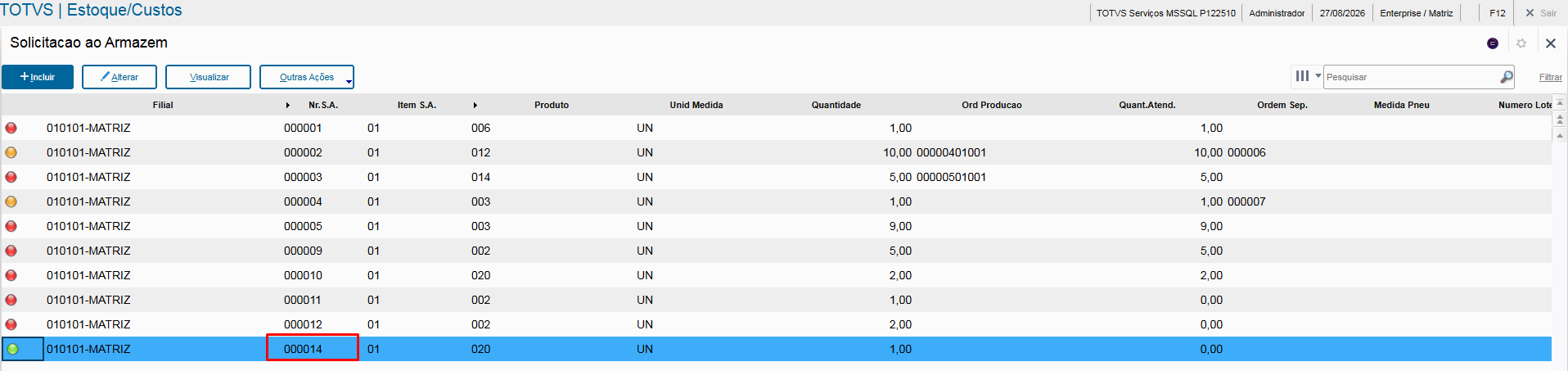Open the column layout icon
Image resolution: width=1568 pixels, height=371 pixels.
click(x=1302, y=76)
